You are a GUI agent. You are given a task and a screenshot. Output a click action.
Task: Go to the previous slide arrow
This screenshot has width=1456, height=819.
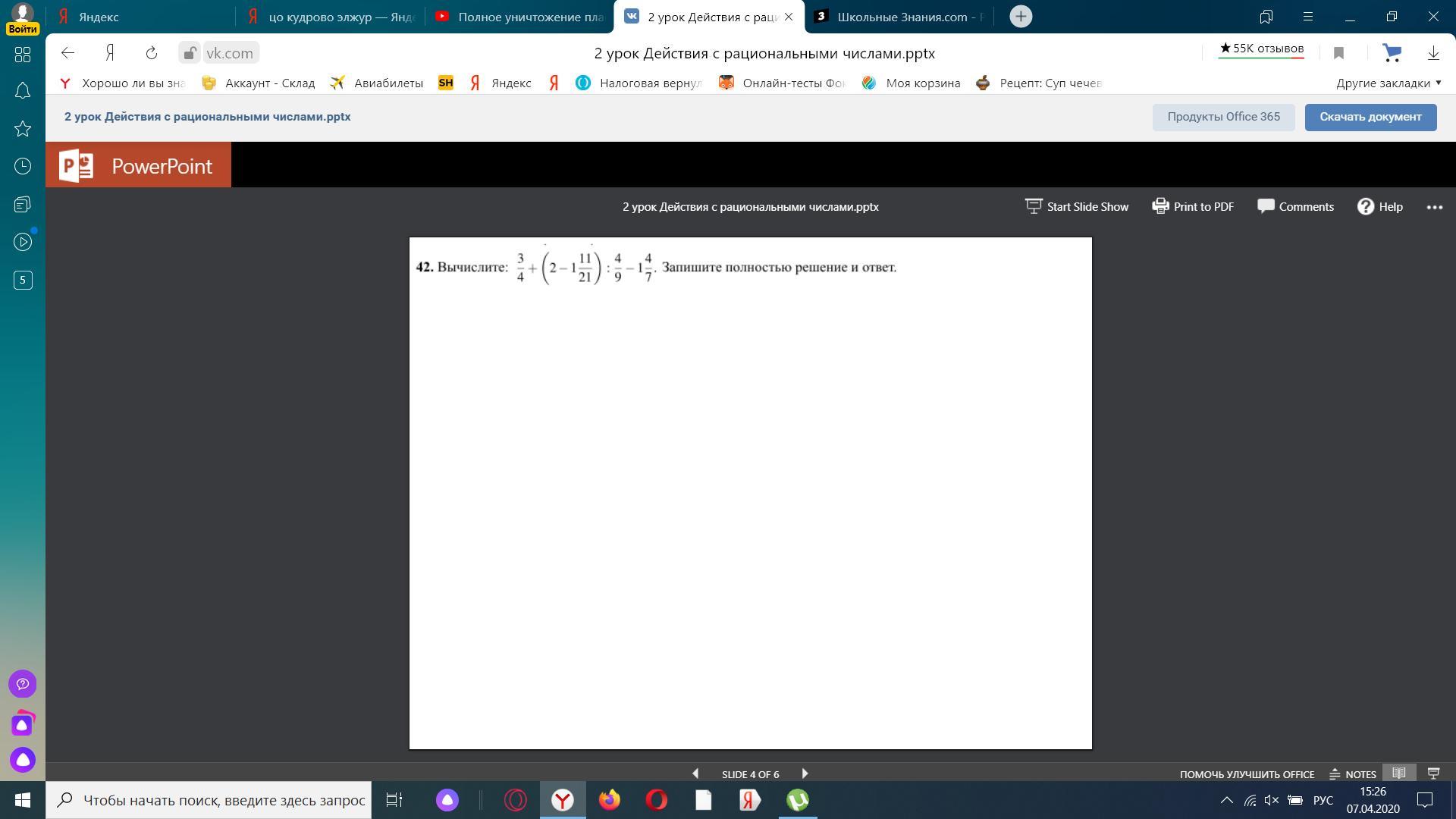pos(695,773)
